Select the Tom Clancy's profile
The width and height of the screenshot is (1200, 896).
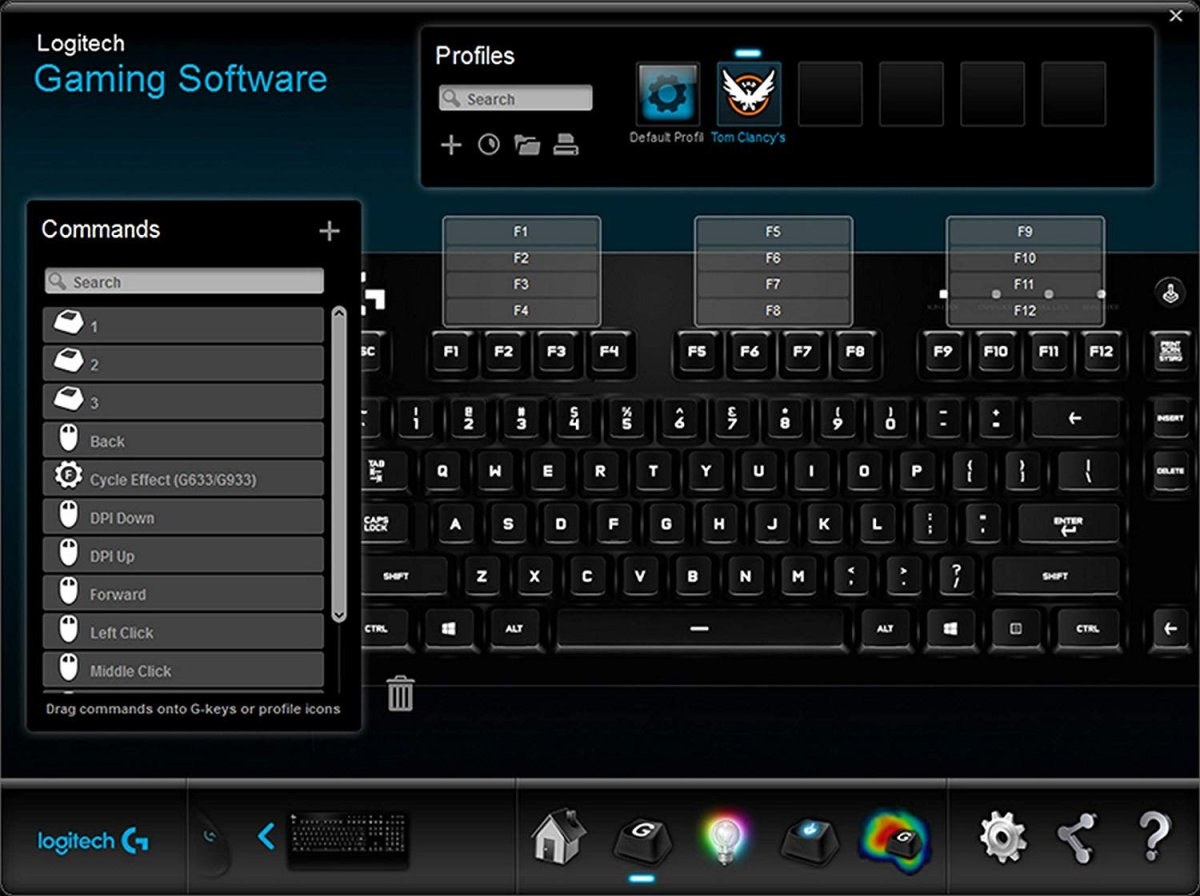pyautogui.click(x=748, y=95)
